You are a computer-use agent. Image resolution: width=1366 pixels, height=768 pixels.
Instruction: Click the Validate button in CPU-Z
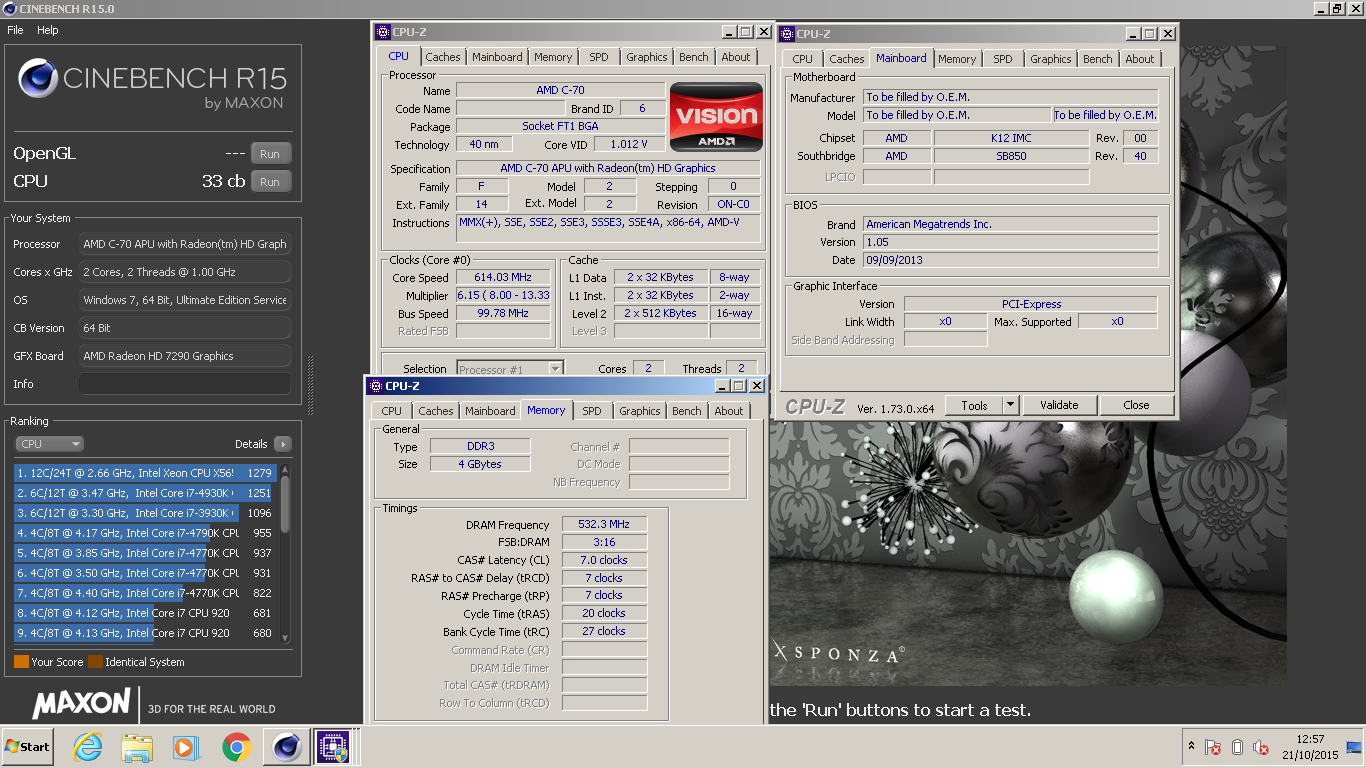click(x=1059, y=405)
